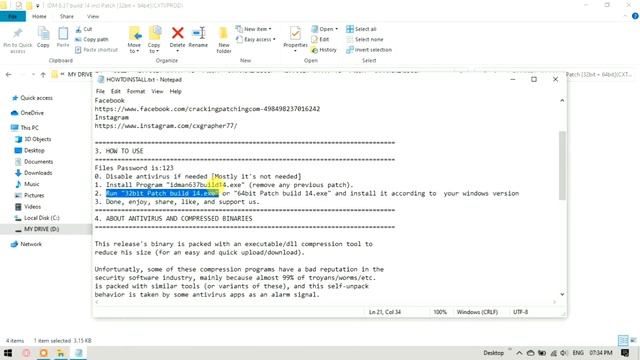The width and height of the screenshot is (640, 360).
Task: Click the red Delete icon
Action: [178, 33]
